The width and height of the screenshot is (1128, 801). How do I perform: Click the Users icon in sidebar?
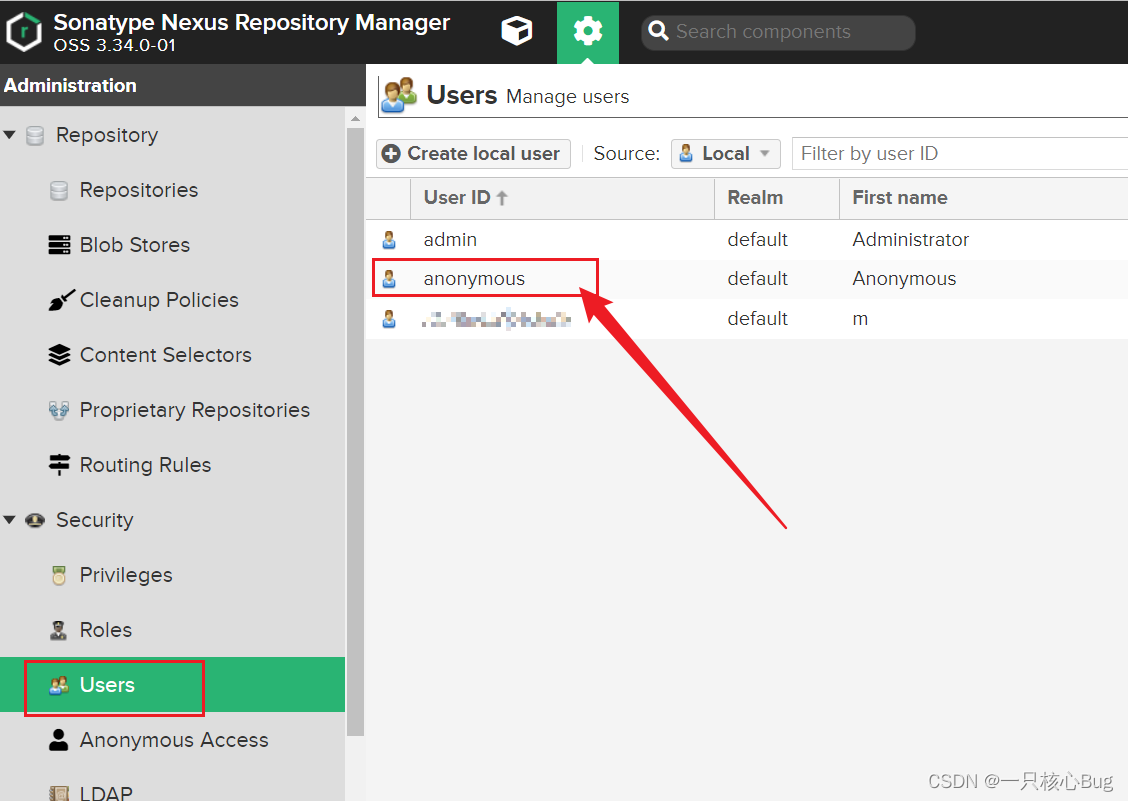coord(59,685)
